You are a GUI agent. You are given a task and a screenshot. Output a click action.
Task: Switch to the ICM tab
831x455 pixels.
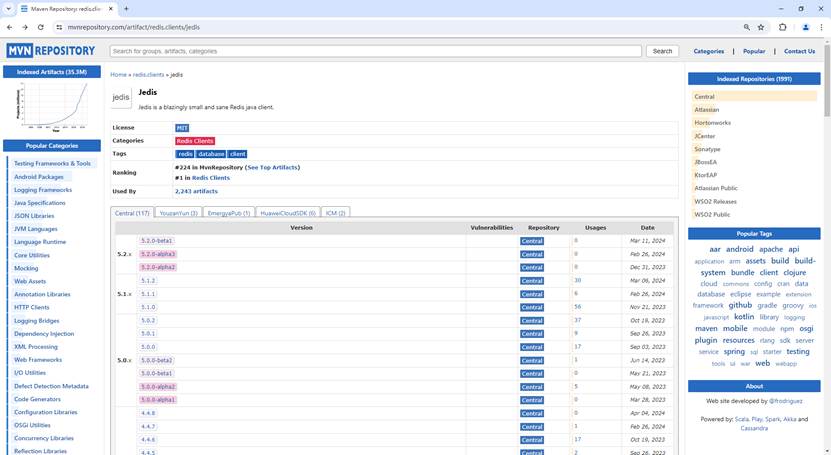click(335, 212)
